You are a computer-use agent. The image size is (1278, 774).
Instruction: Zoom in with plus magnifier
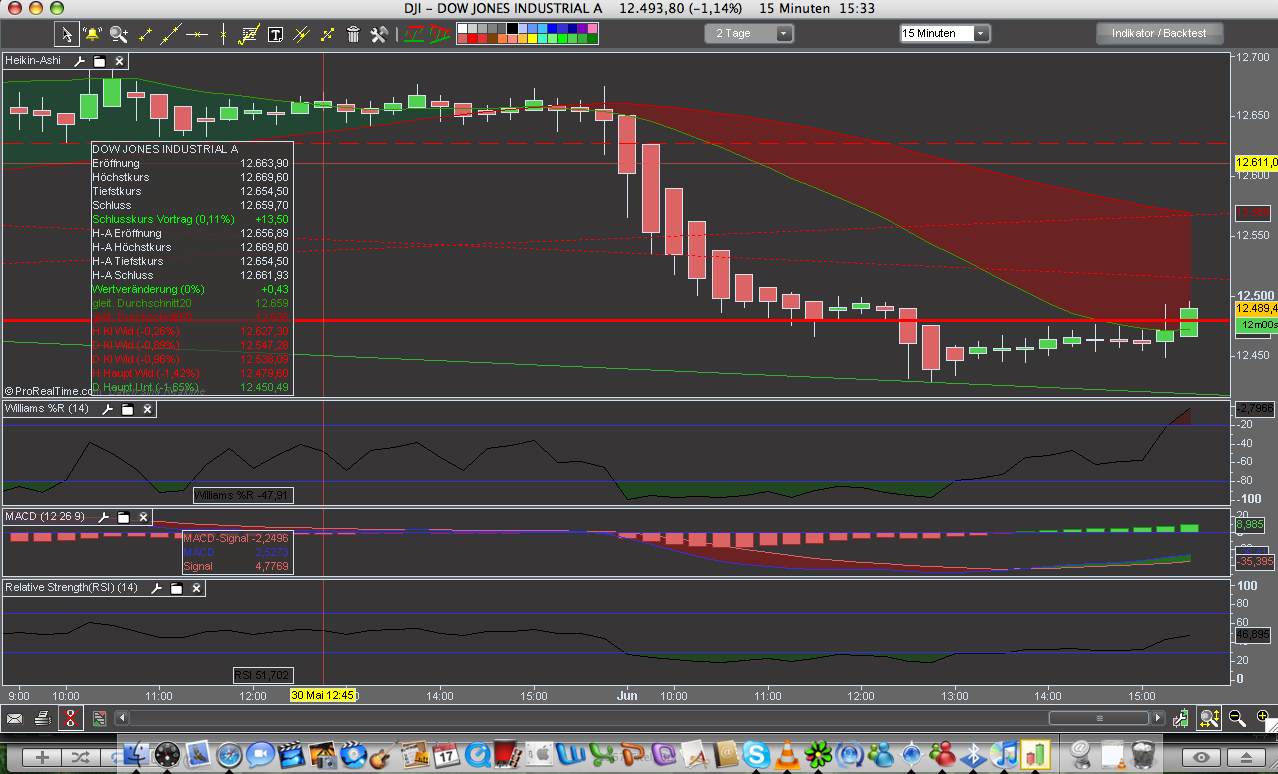1263,718
